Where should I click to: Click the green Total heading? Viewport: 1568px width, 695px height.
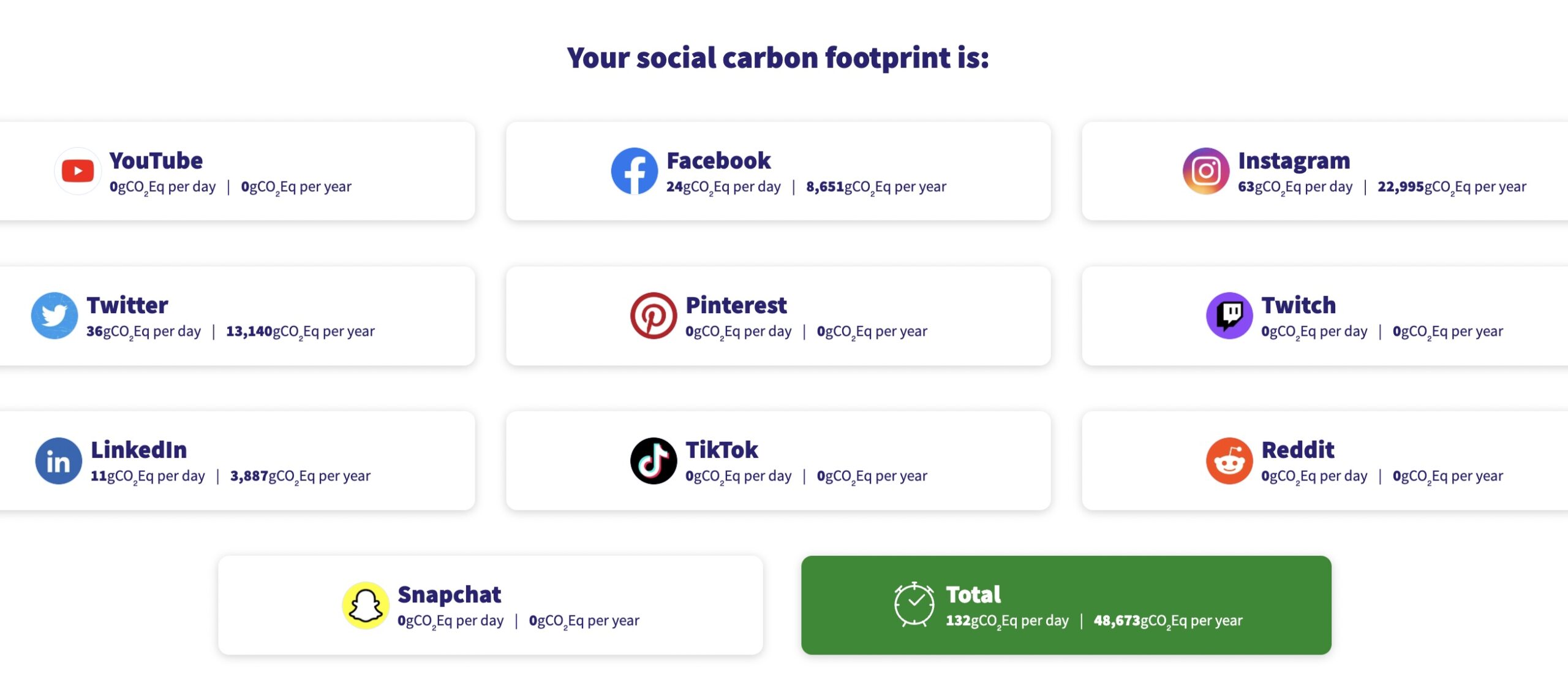[973, 594]
